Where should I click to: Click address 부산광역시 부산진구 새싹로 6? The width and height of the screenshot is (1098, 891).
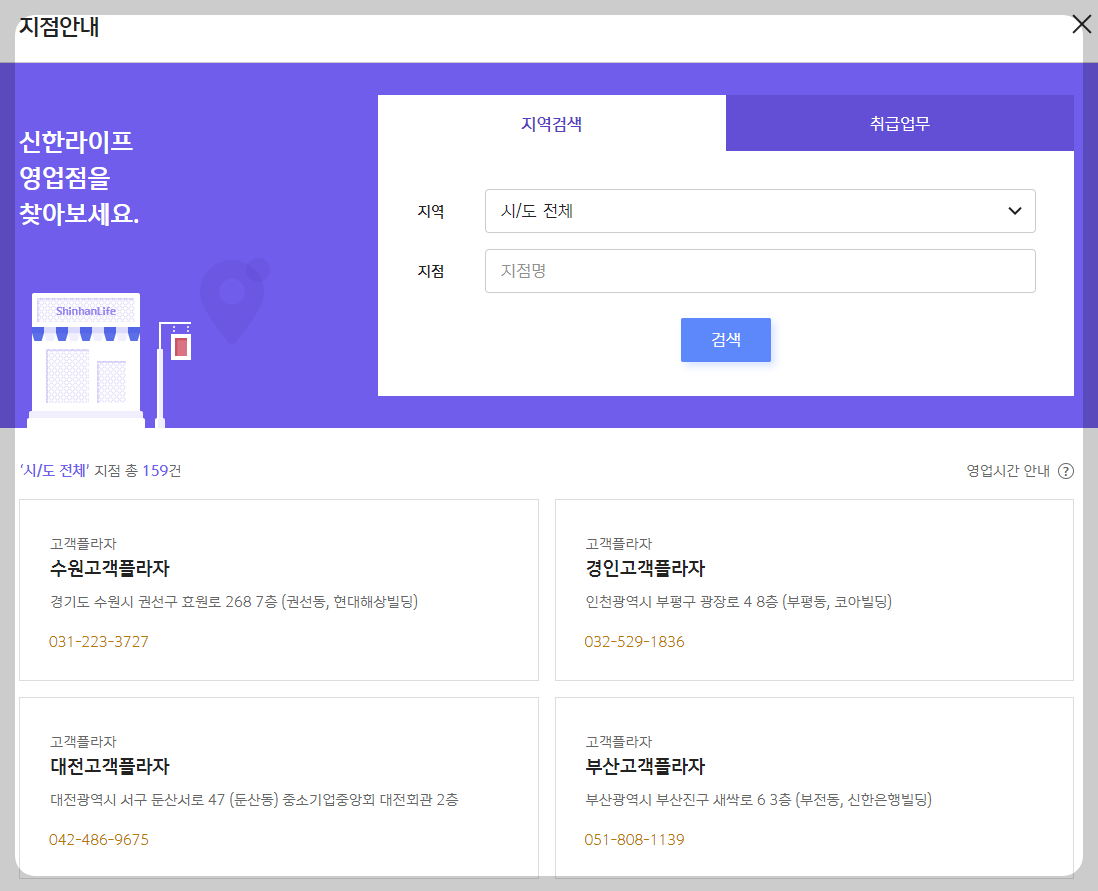tap(758, 800)
